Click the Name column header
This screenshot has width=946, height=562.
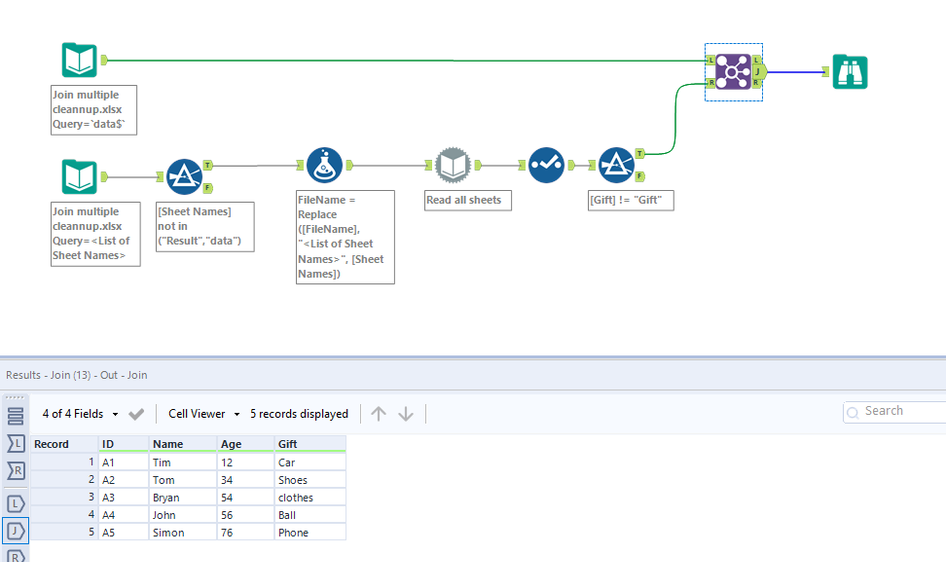183,444
